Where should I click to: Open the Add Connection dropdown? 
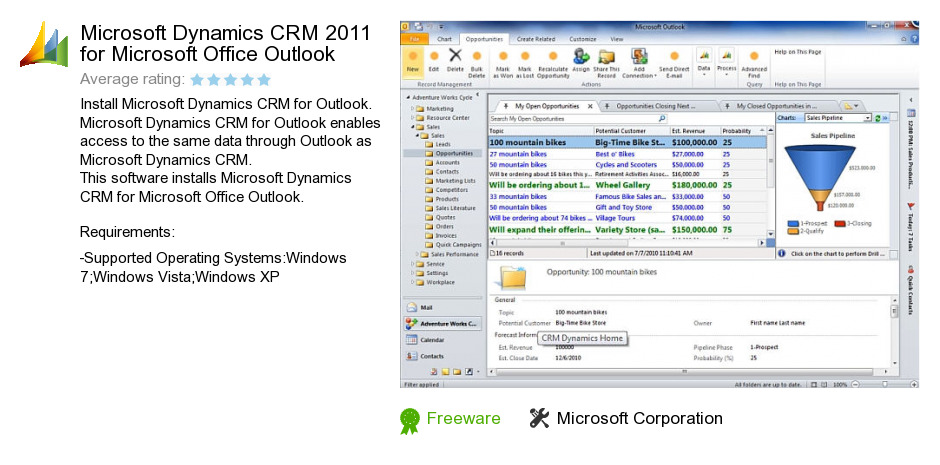[x=639, y=64]
